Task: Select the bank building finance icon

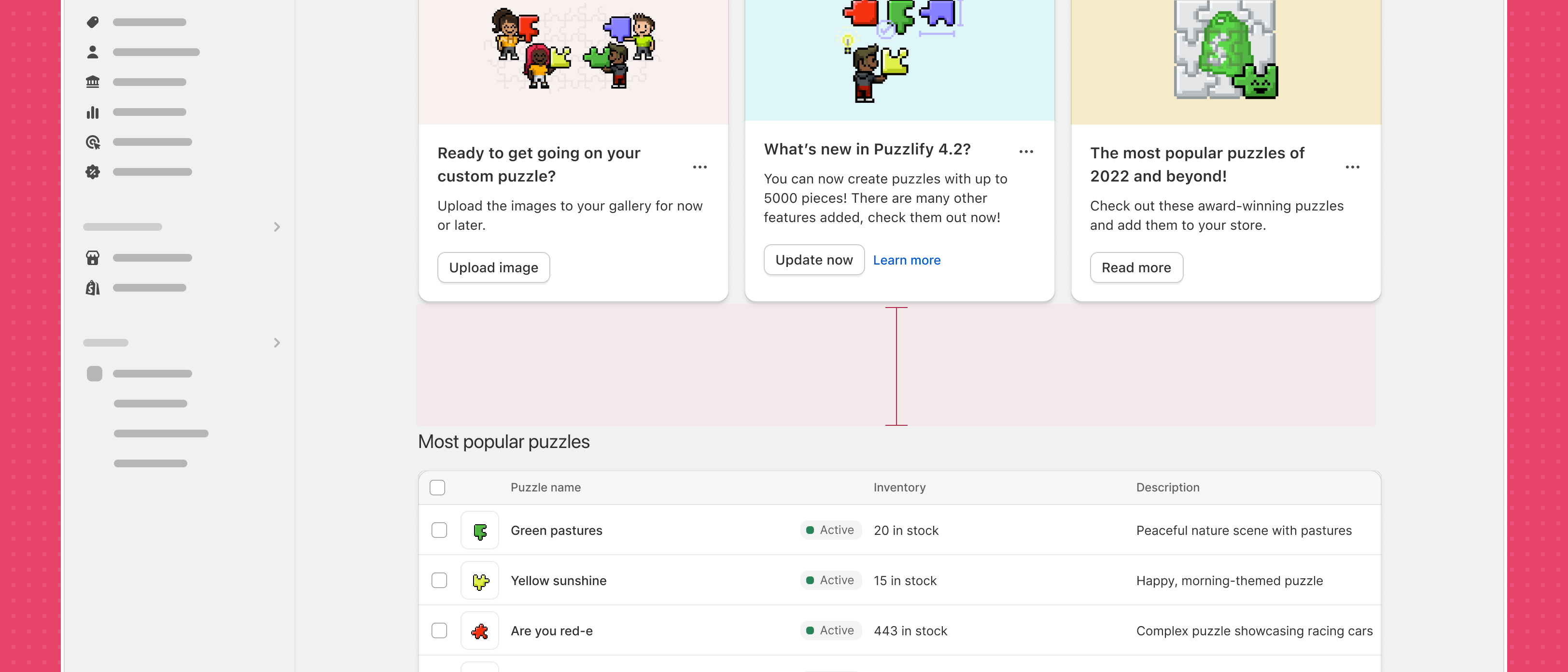Action: (93, 82)
